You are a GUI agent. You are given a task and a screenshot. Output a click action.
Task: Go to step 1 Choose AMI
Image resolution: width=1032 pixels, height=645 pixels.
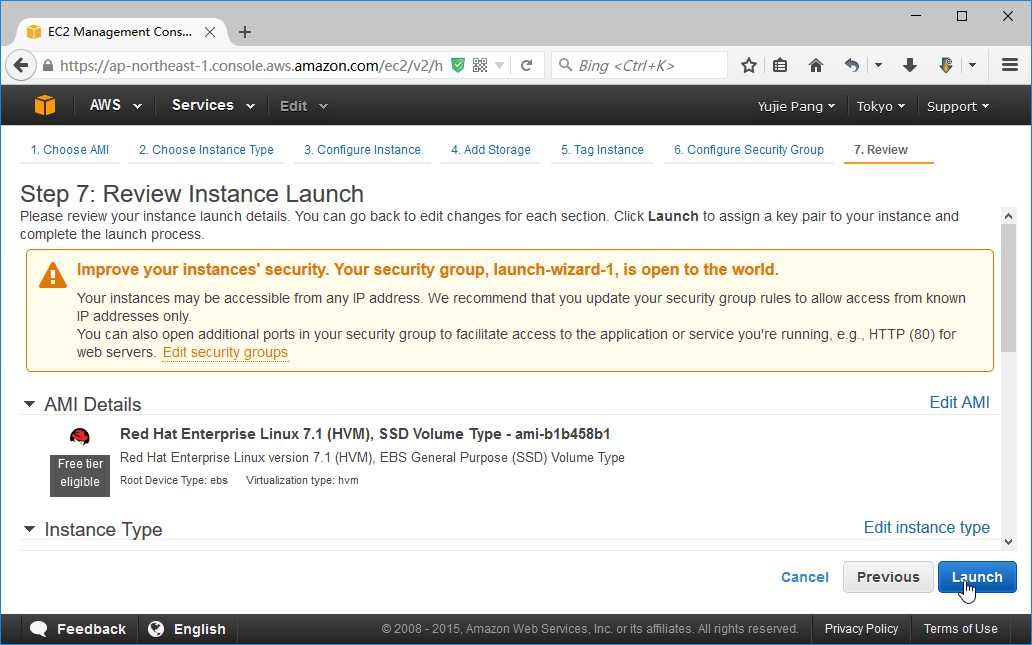coord(70,150)
